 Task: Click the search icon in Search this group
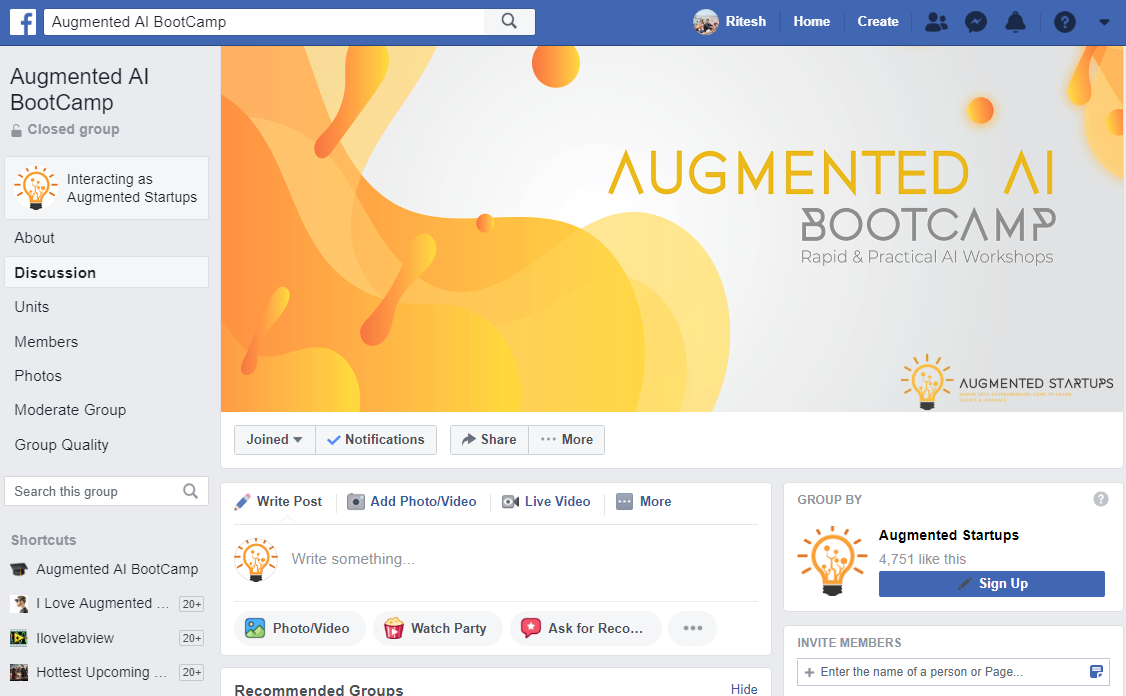(190, 491)
